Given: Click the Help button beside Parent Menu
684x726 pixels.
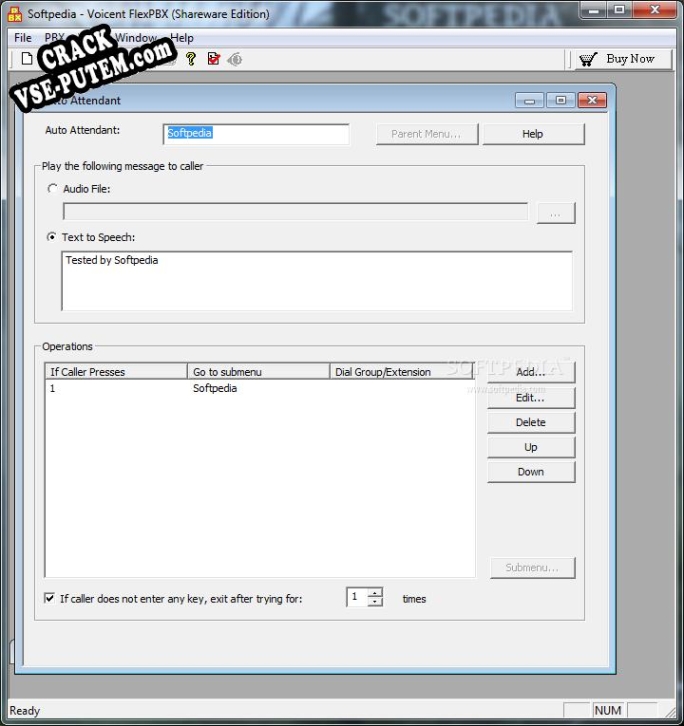Looking at the screenshot, I should 533,134.
